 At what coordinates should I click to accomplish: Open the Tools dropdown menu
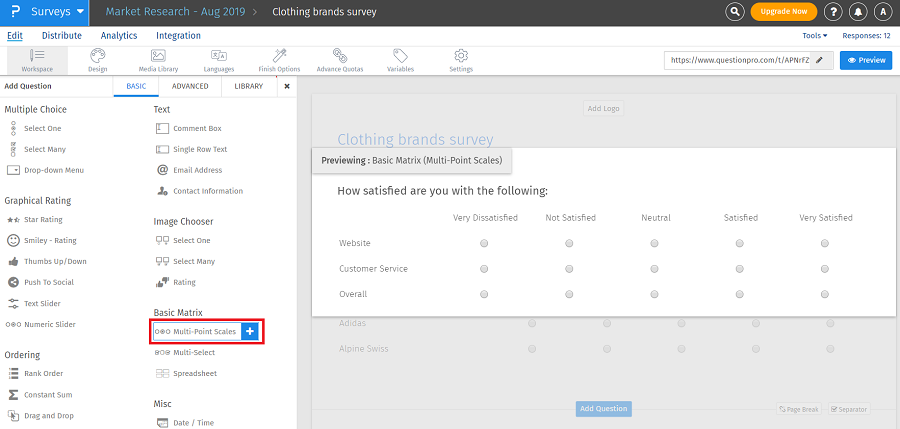[814, 36]
